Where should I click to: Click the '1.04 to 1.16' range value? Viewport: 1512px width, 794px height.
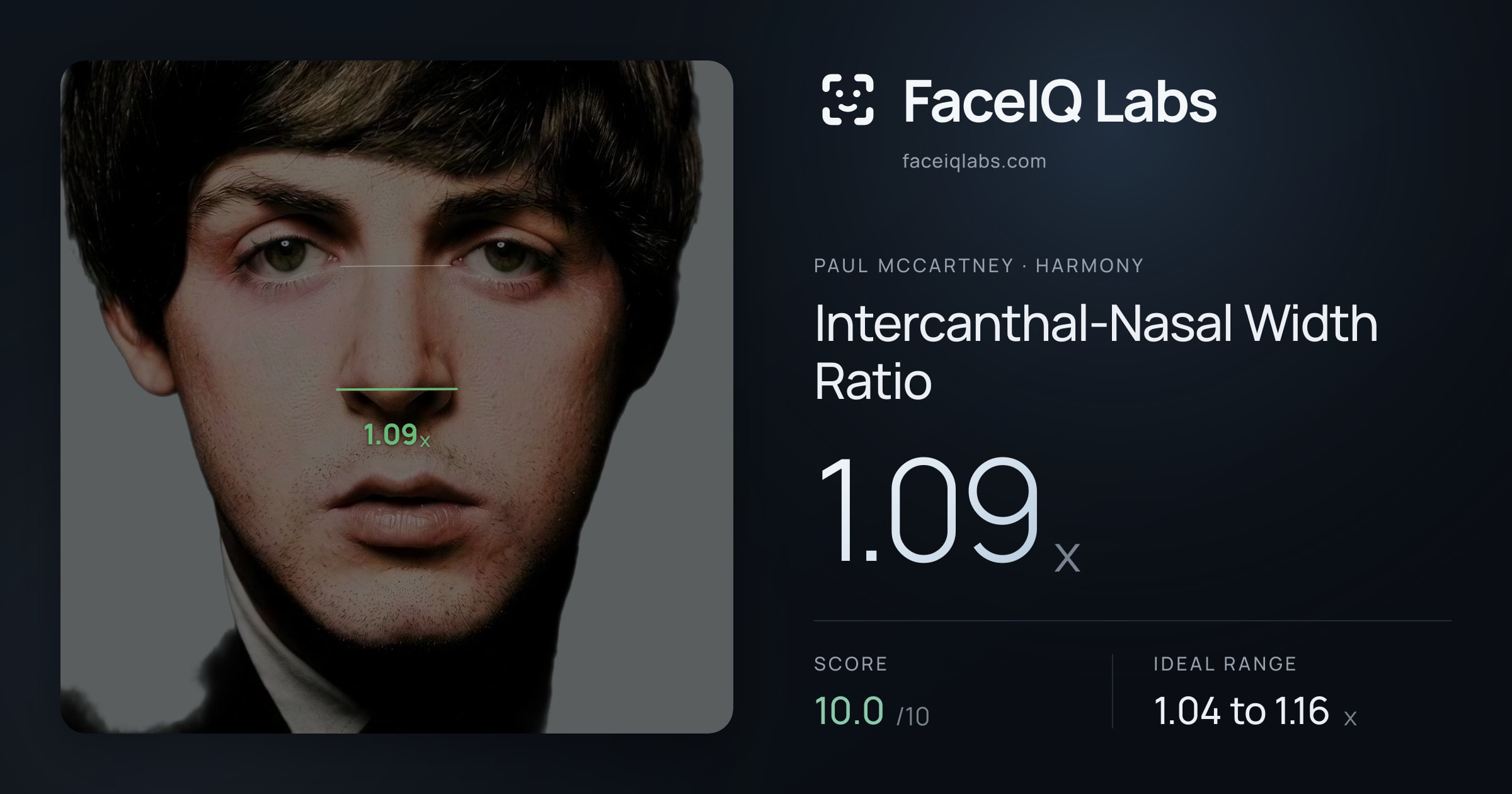tap(1241, 711)
